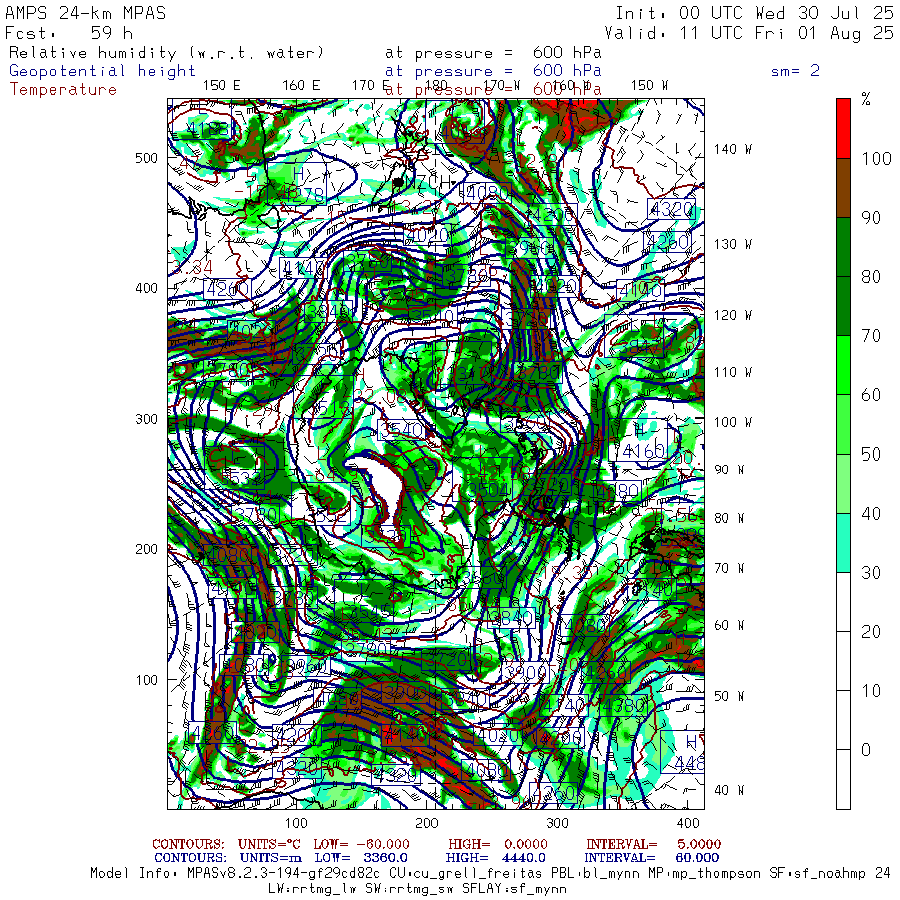Click the 200 tick label on the horizontal axis
900x900 pixels.
[x=426, y=823]
